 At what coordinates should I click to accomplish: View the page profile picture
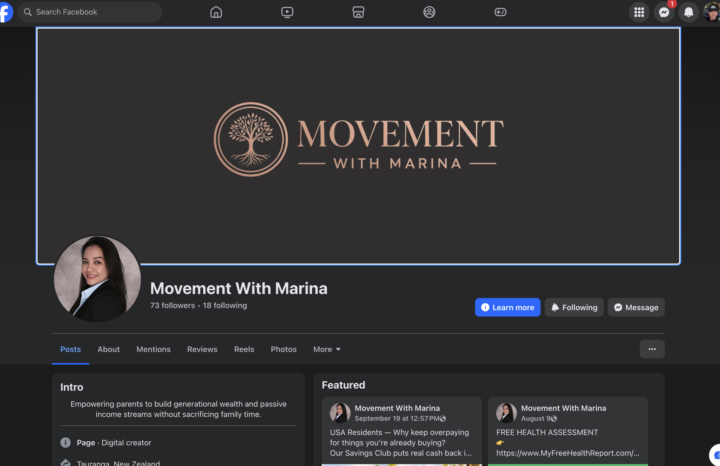97,279
